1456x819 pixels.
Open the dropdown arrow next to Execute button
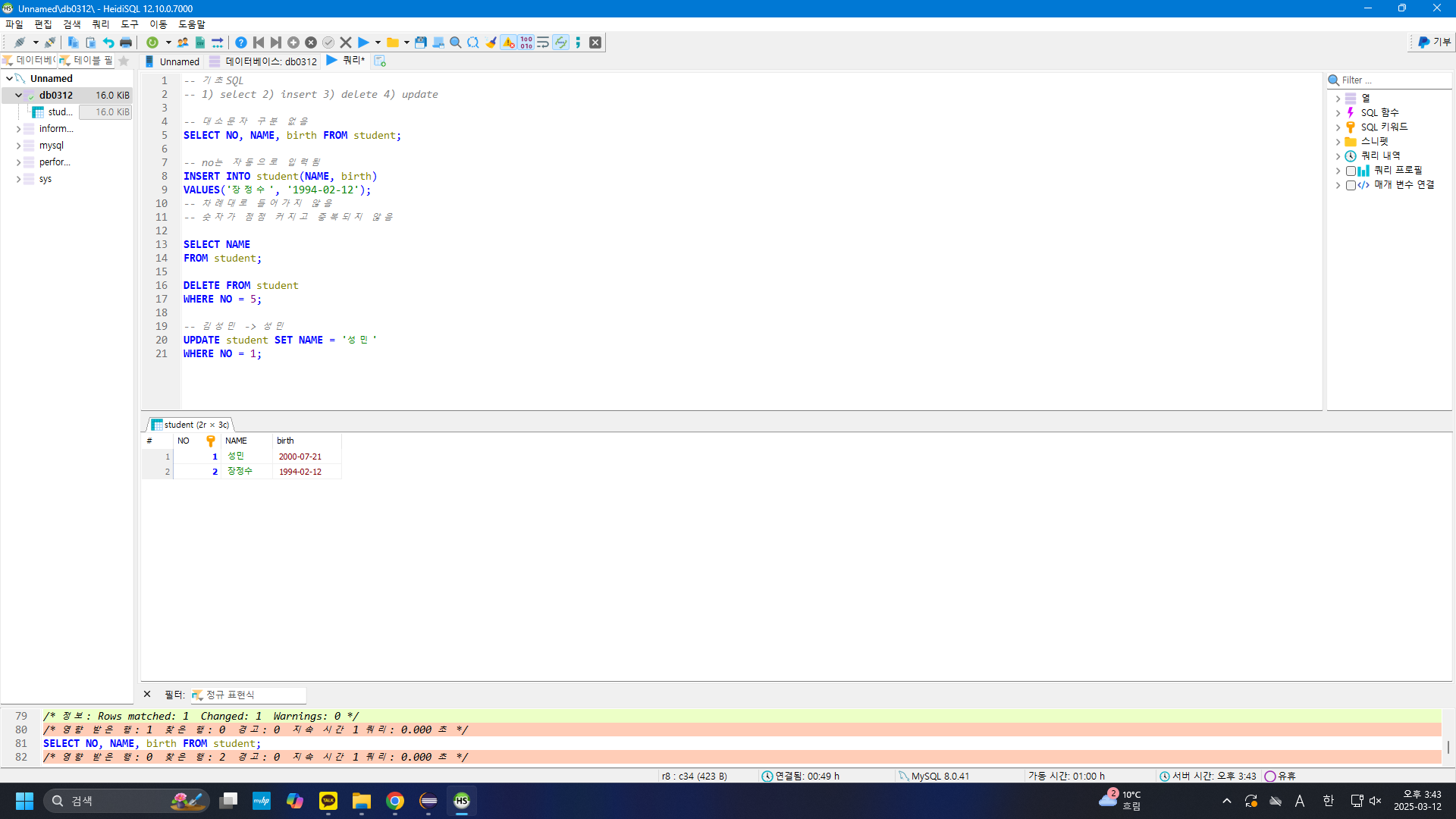pyautogui.click(x=378, y=42)
